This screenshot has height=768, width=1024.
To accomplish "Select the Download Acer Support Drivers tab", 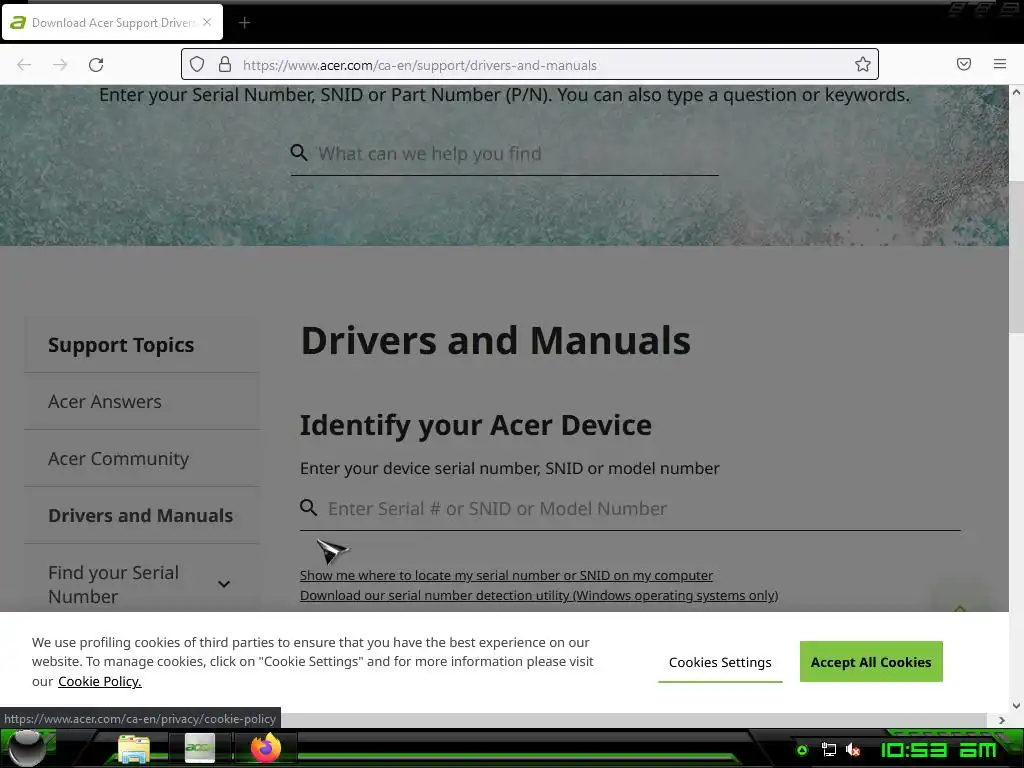I will point(112,22).
